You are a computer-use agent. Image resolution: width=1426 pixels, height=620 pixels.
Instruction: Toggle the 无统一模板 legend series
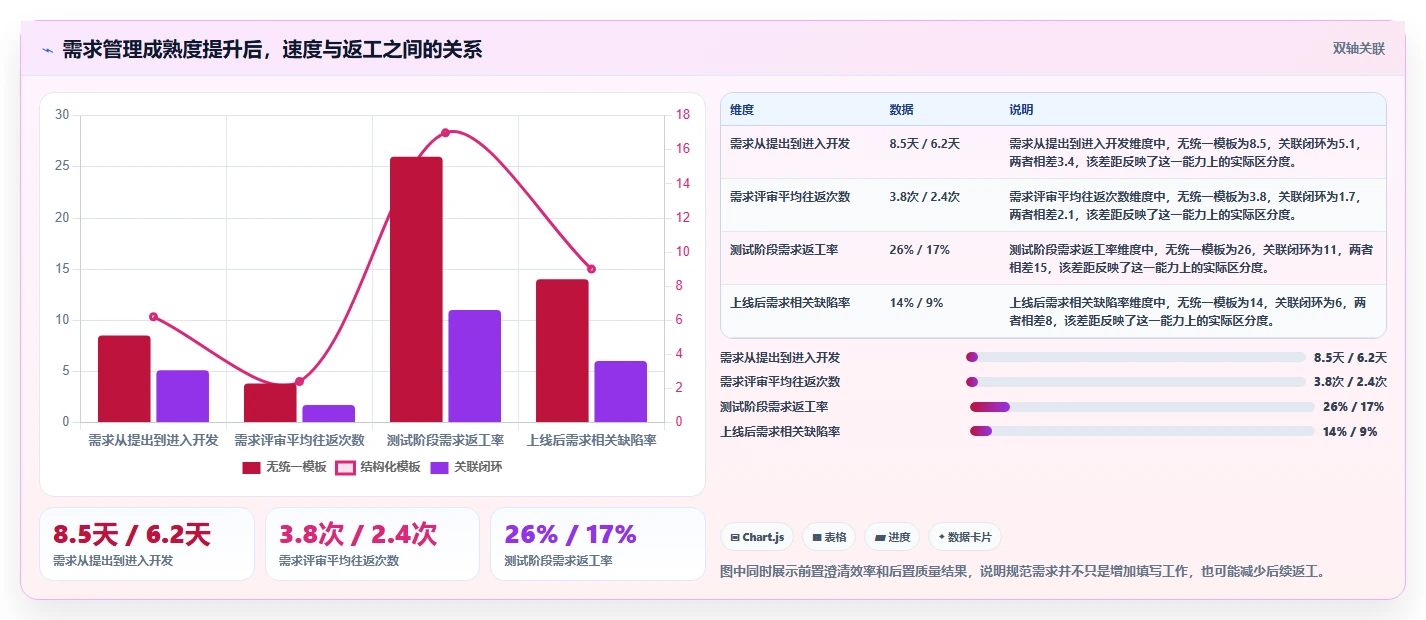tap(284, 467)
